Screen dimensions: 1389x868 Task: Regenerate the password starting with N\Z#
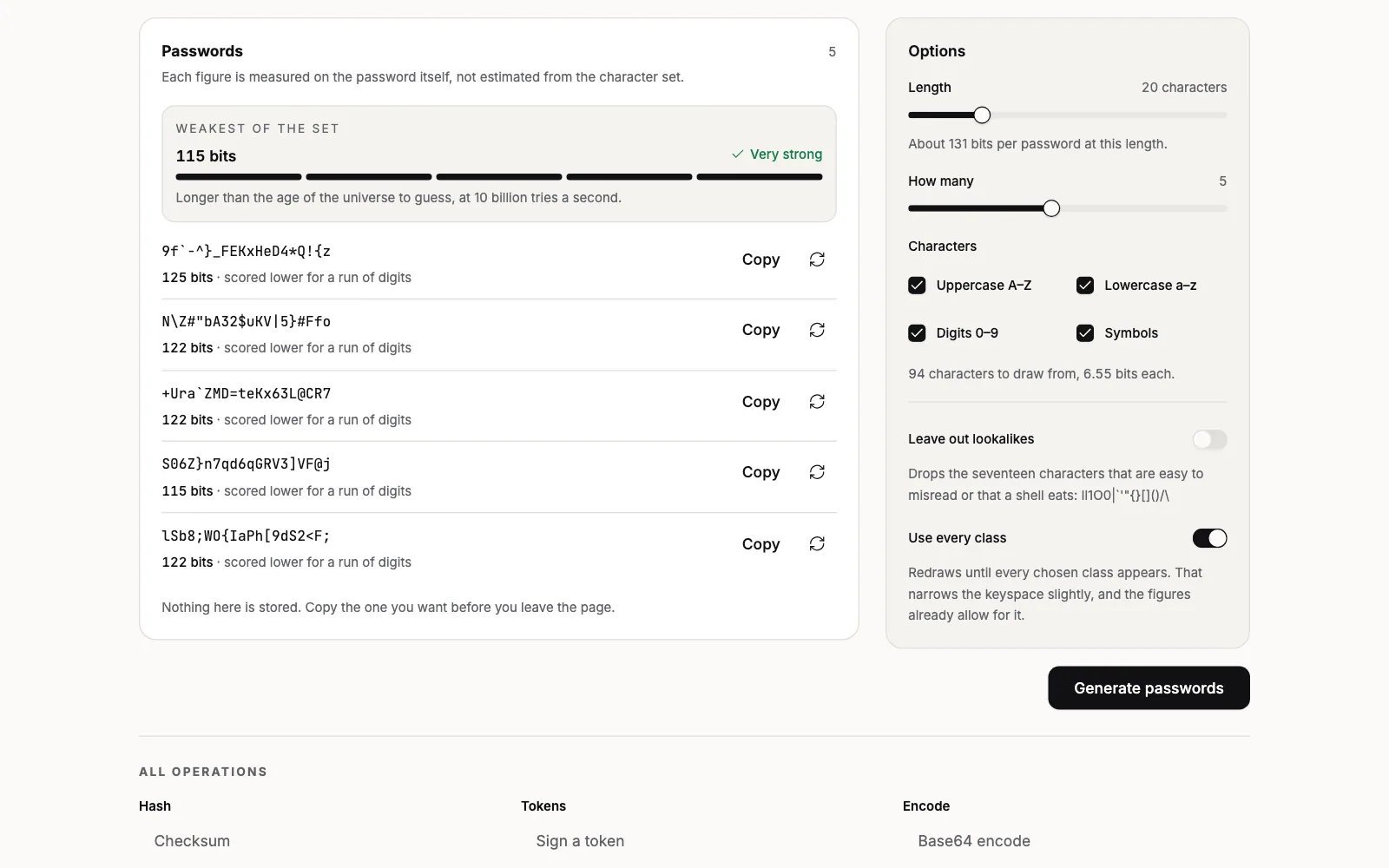[x=817, y=330]
